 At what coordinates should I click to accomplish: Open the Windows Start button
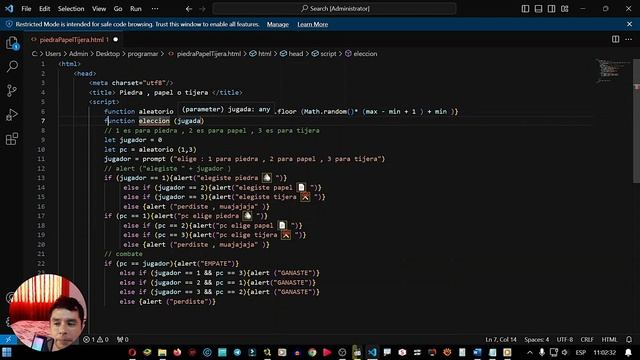coord(7,352)
